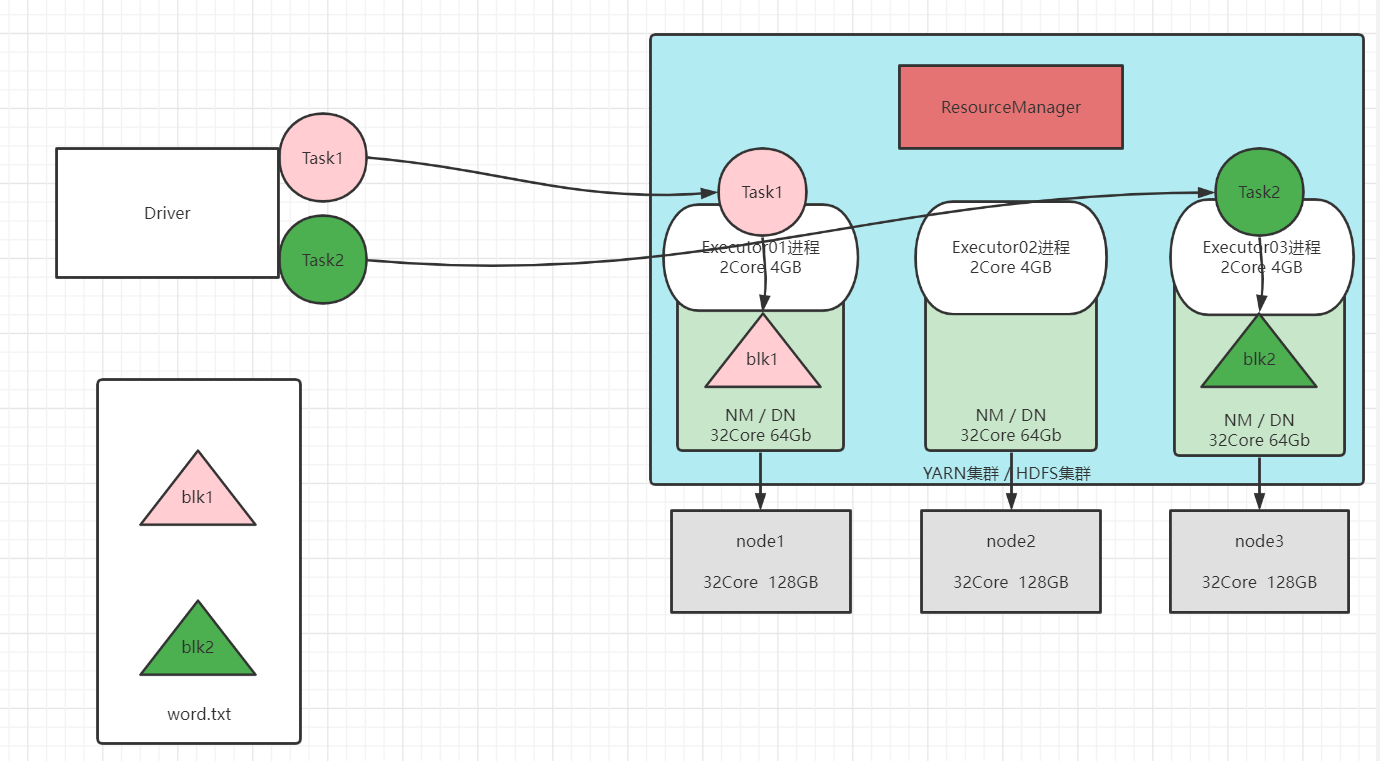Select green blk2 triangle in word.txt box
This screenshot has height=761, width=1380.
pos(198,645)
